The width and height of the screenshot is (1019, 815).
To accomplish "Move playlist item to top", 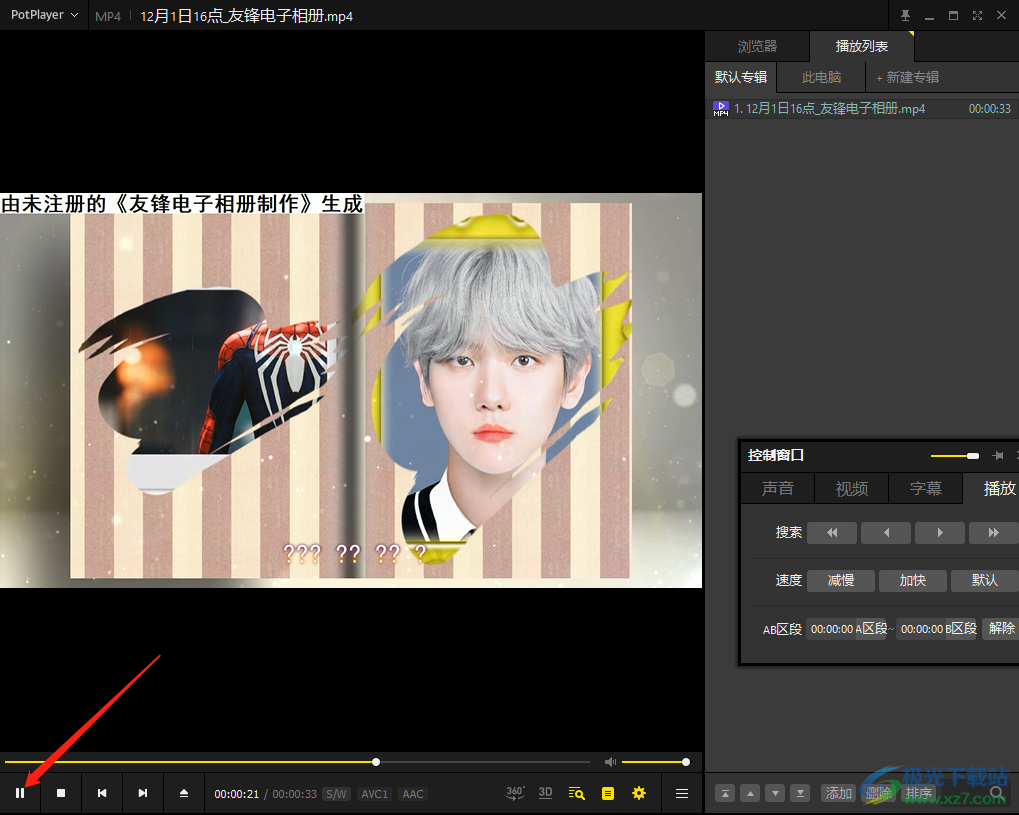I will (x=725, y=794).
